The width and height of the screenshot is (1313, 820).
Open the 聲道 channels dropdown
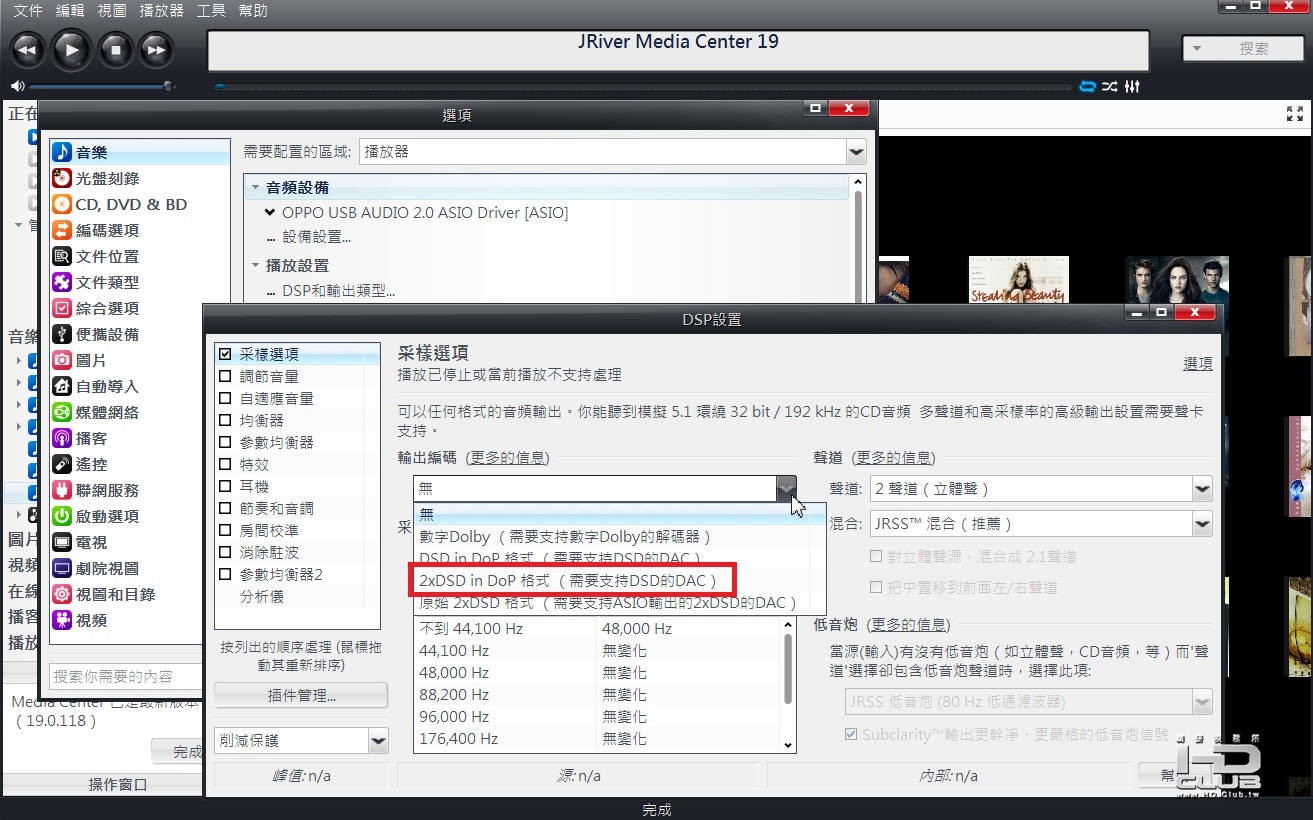[1040, 489]
